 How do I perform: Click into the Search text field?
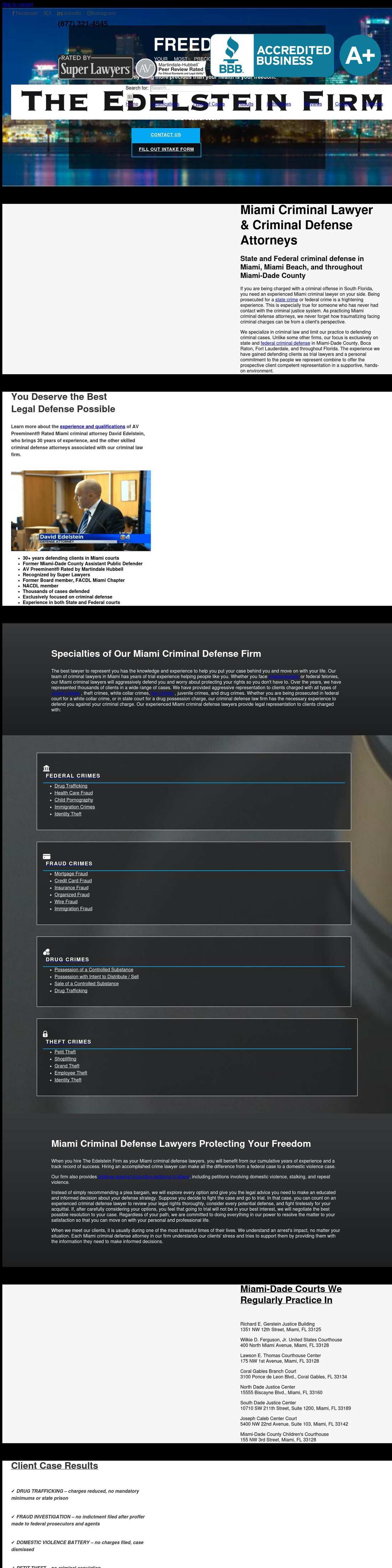coord(181,88)
